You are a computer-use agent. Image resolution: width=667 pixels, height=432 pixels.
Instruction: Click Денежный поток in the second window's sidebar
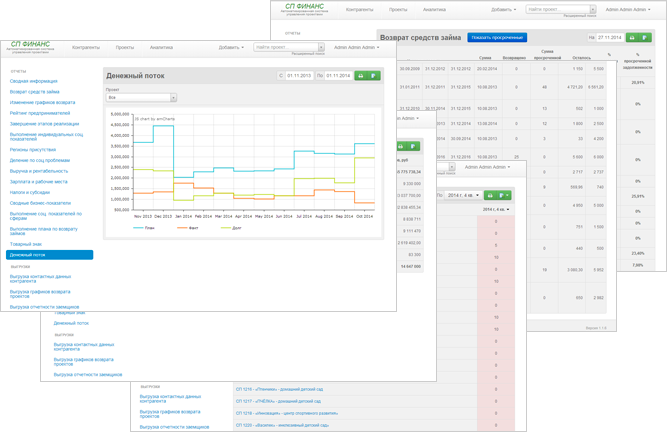71,323
